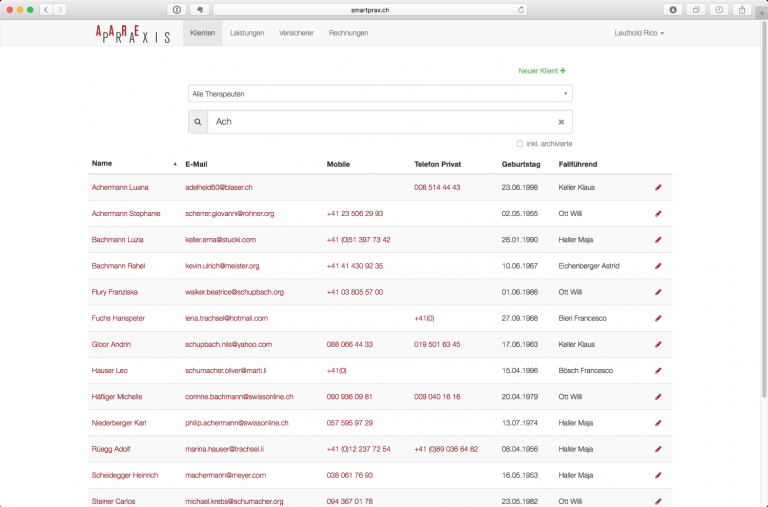Image resolution: width=768 pixels, height=507 pixels.
Task: Click the Telefon Privat column header
Action: 437,164
